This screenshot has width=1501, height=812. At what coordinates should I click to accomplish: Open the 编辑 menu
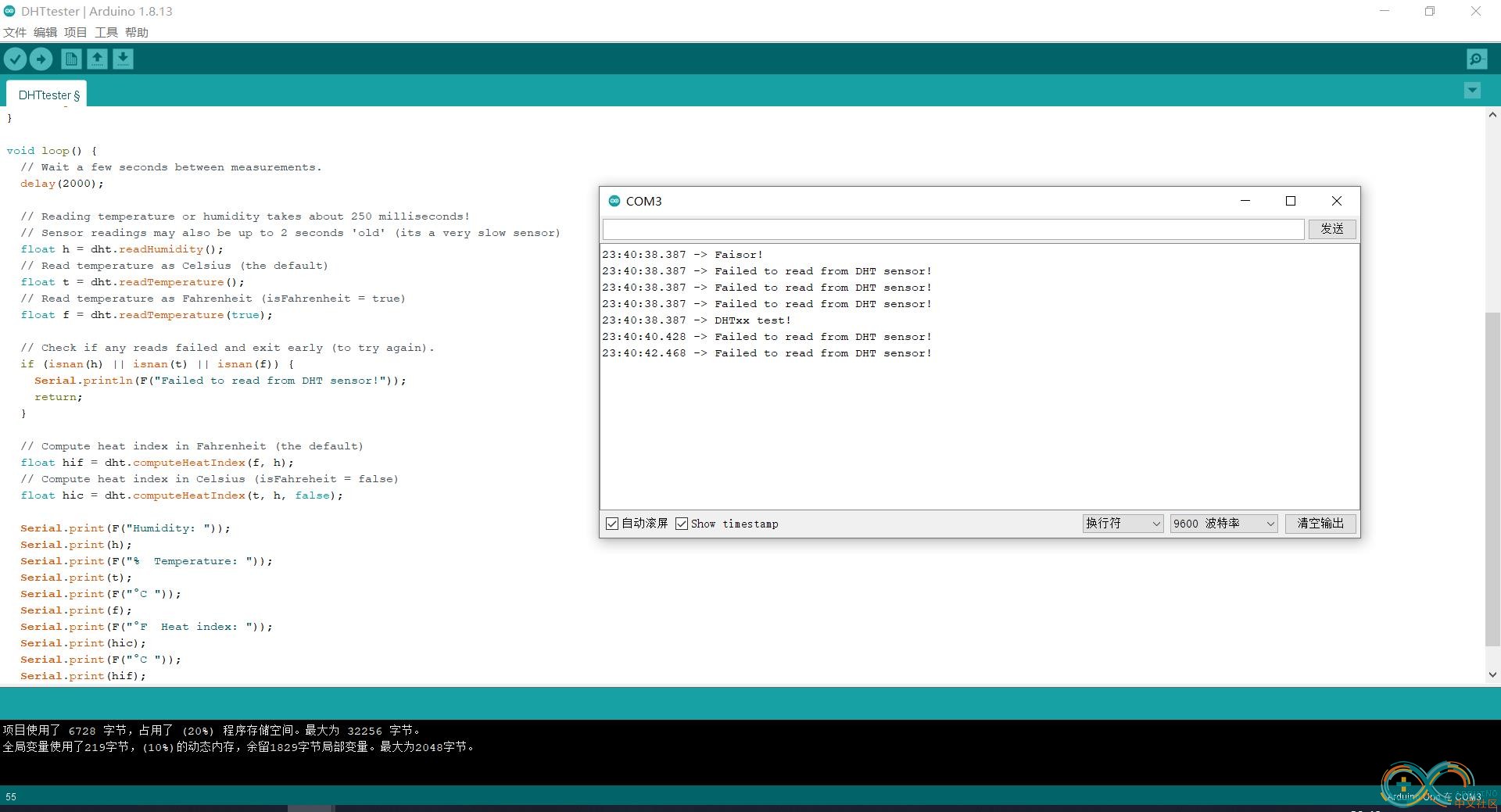pyautogui.click(x=45, y=32)
